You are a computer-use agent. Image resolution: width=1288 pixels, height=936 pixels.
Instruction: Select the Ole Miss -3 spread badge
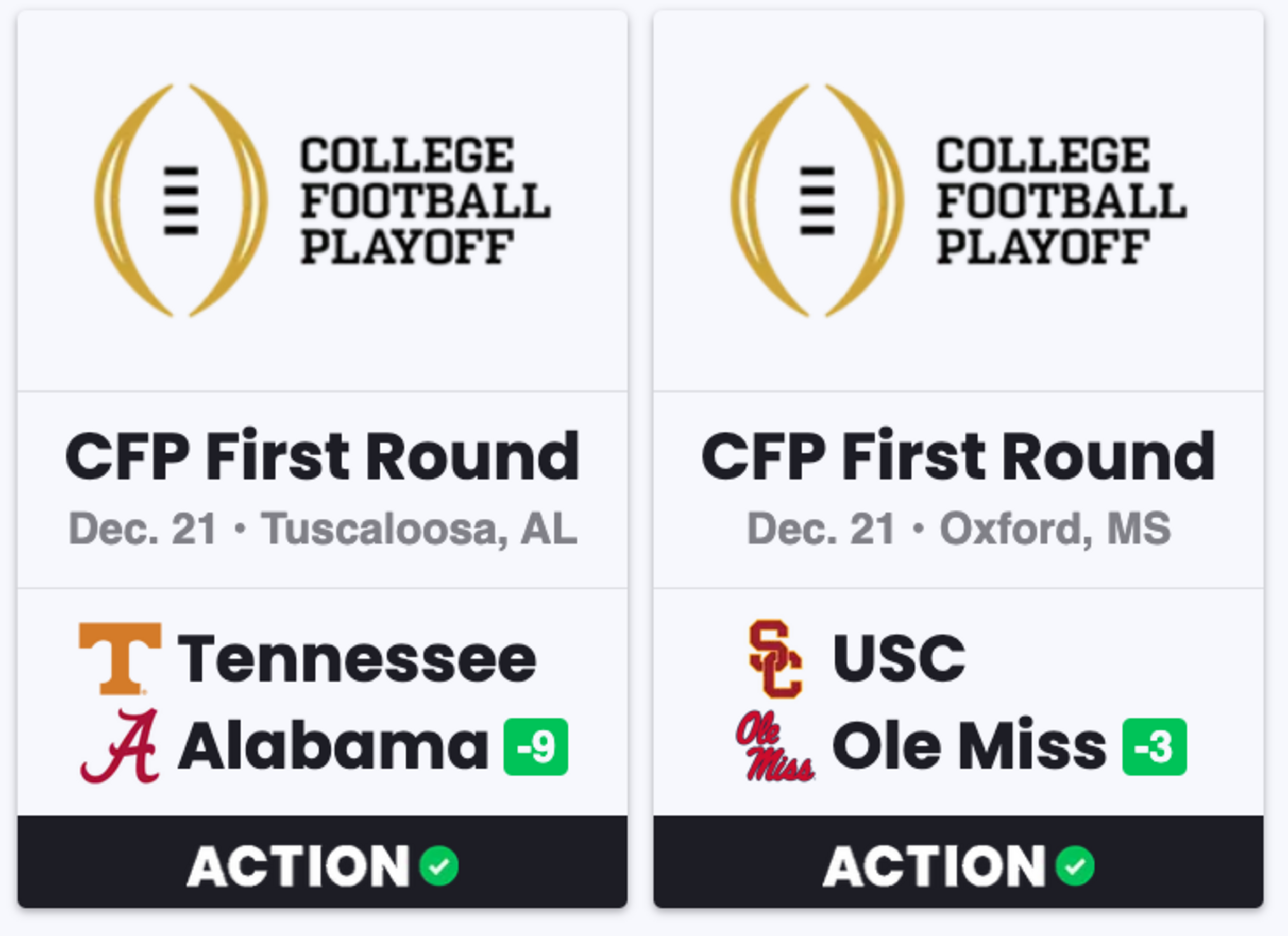click(1155, 746)
